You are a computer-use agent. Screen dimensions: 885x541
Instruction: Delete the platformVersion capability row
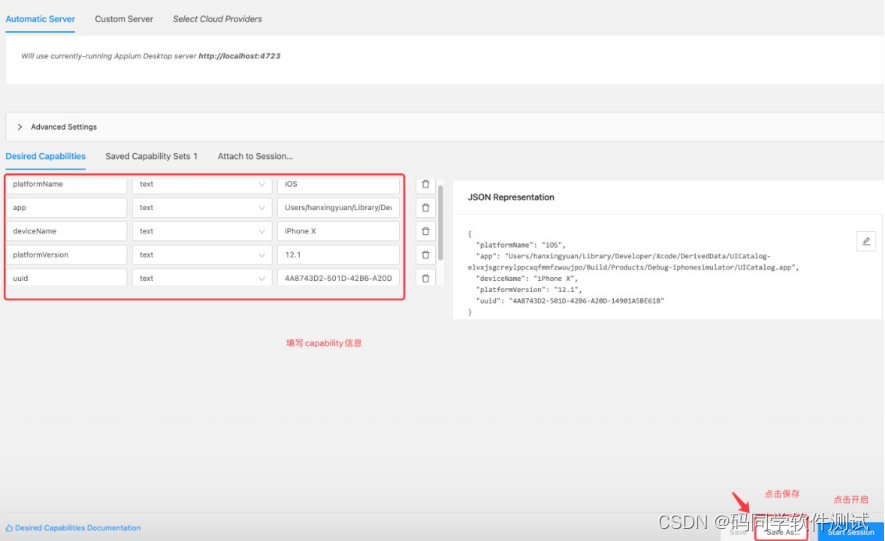[x=426, y=255]
